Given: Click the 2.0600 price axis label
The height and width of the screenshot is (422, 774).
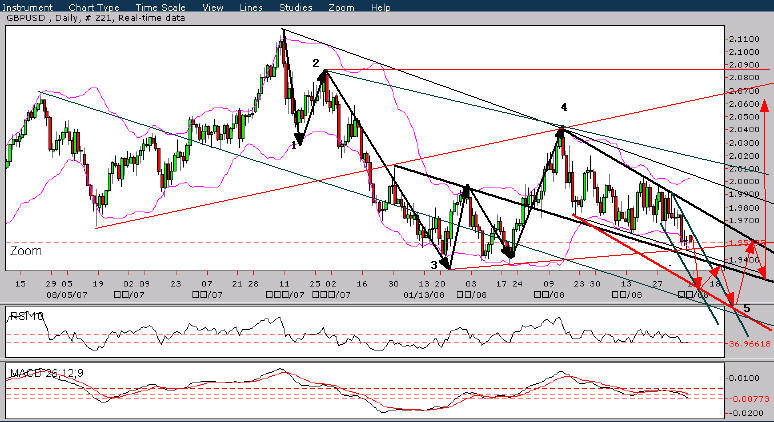Looking at the screenshot, I should (x=742, y=104).
